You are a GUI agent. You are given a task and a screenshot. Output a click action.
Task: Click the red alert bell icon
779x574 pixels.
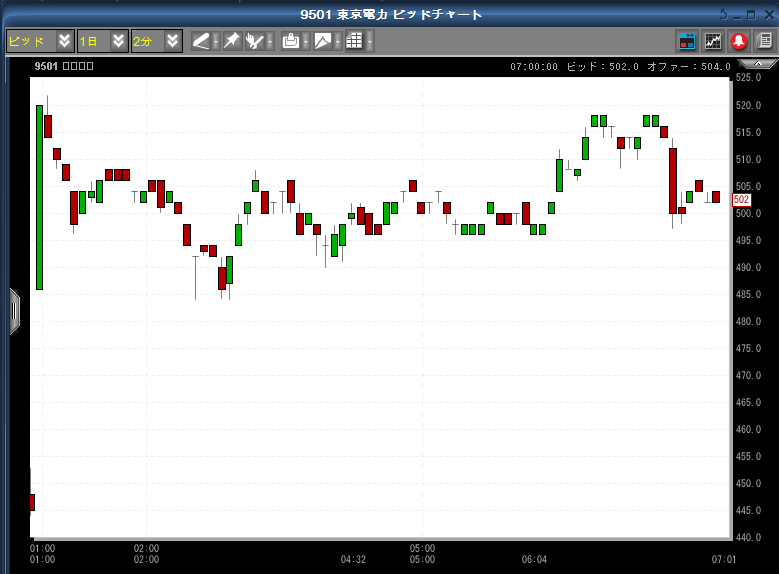coord(739,41)
